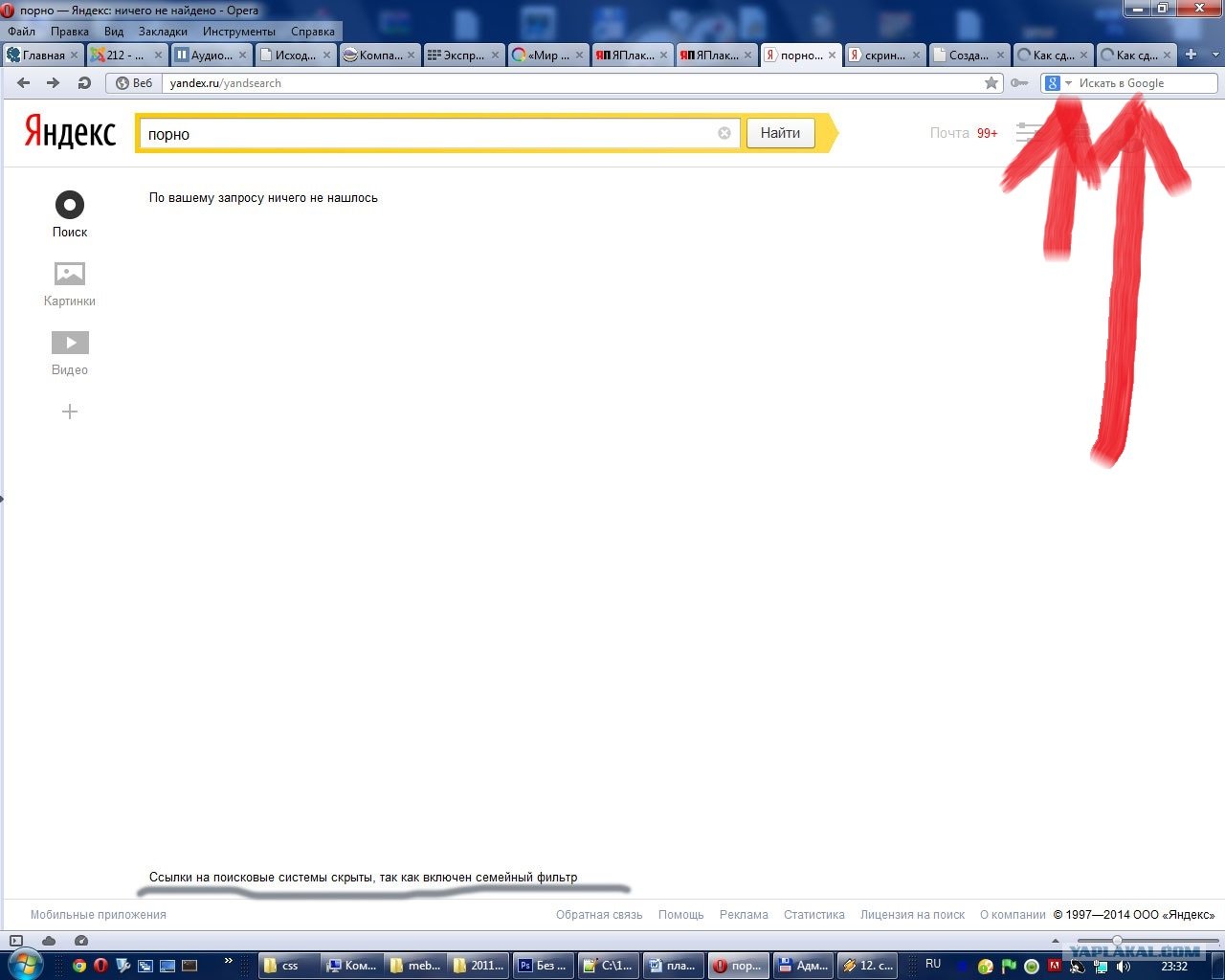This screenshot has height=980, width=1225.
Task: Click the Opera Link cloud icon
Action: pyautogui.click(x=49, y=942)
